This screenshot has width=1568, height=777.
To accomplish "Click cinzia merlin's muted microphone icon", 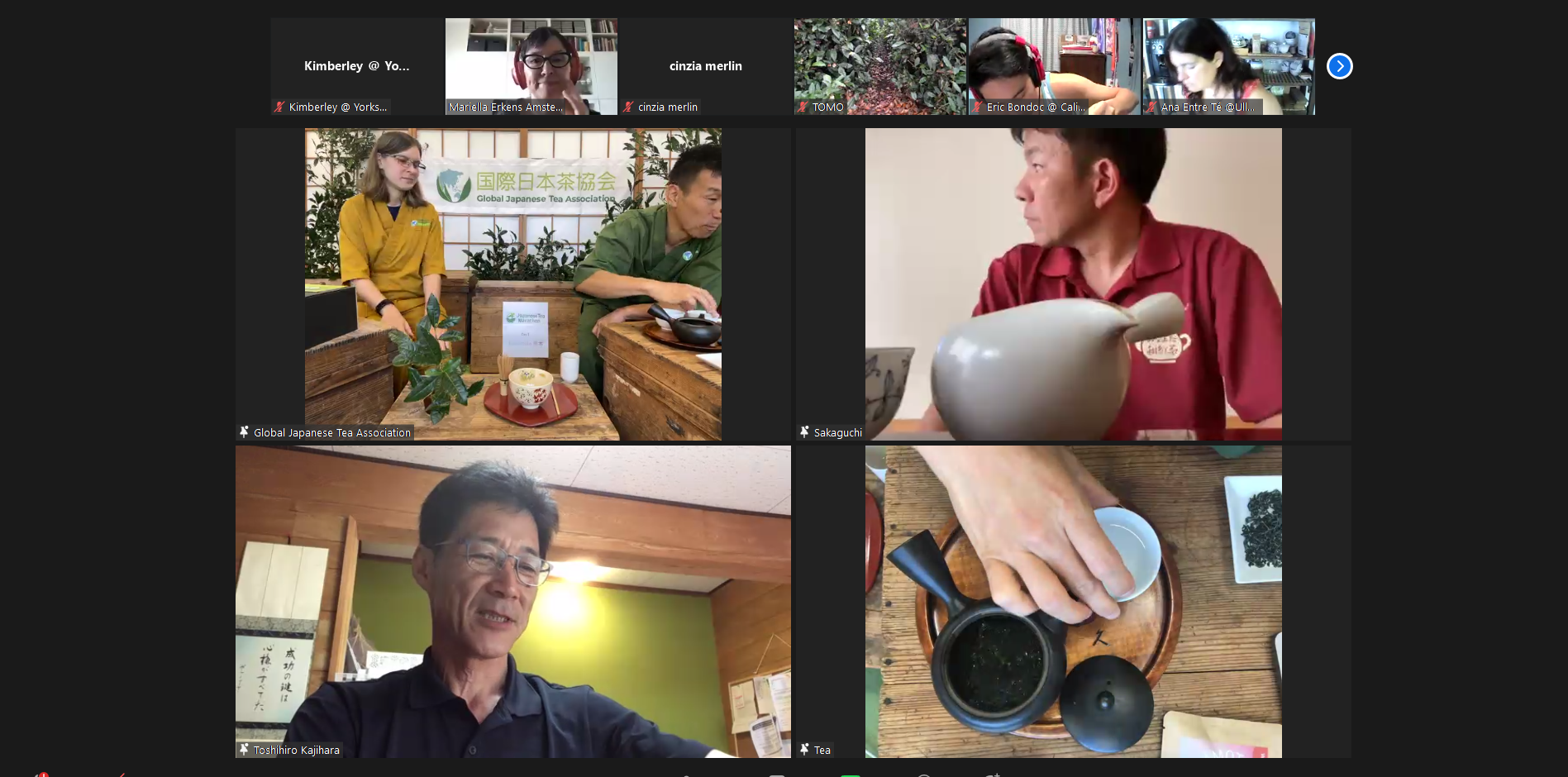I will pos(628,107).
